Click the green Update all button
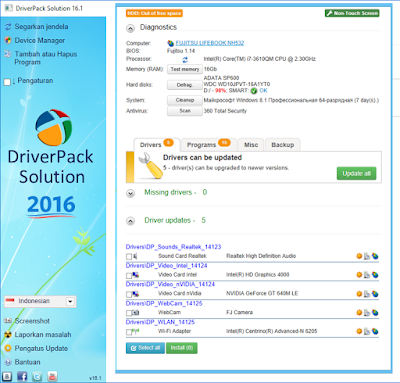The height and width of the screenshot is (383, 400). click(x=356, y=173)
